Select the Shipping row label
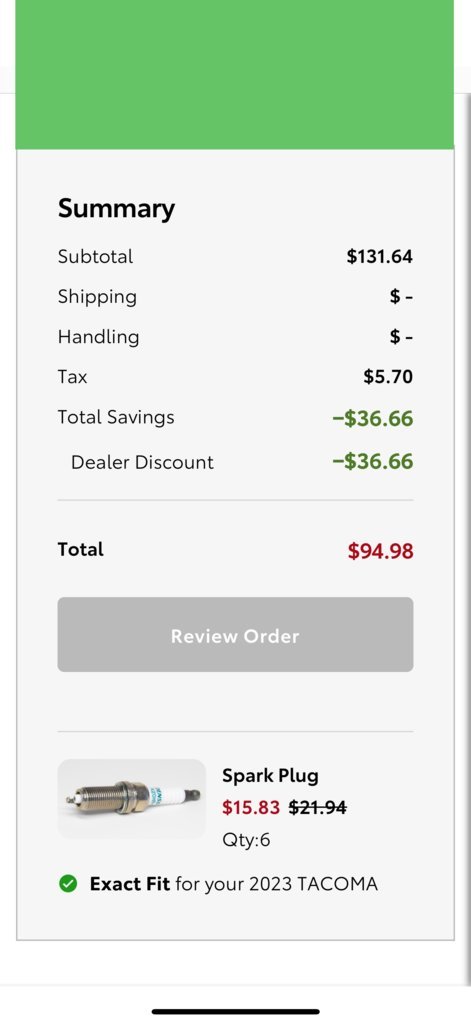The height and width of the screenshot is (1023, 471). point(97,297)
